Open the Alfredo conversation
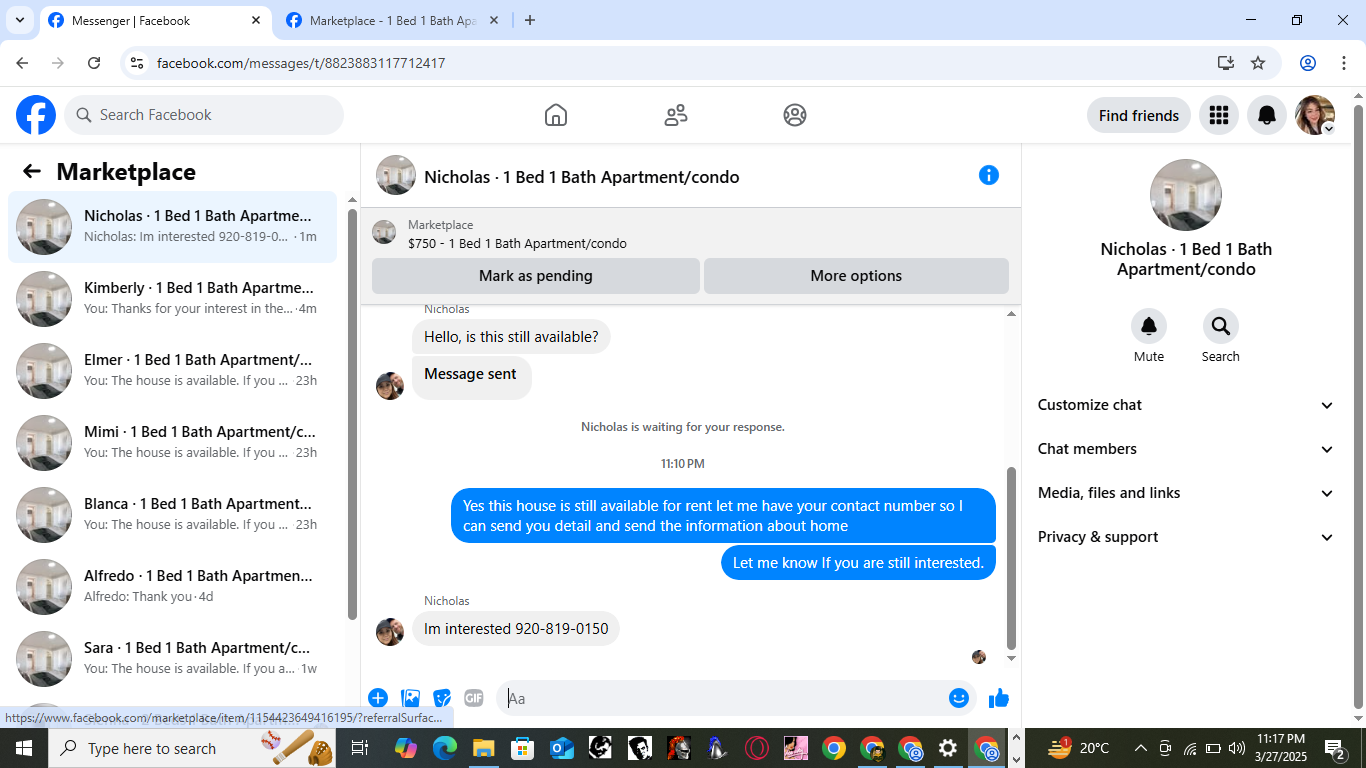The width and height of the screenshot is (1366, 768). coord(173,586)
